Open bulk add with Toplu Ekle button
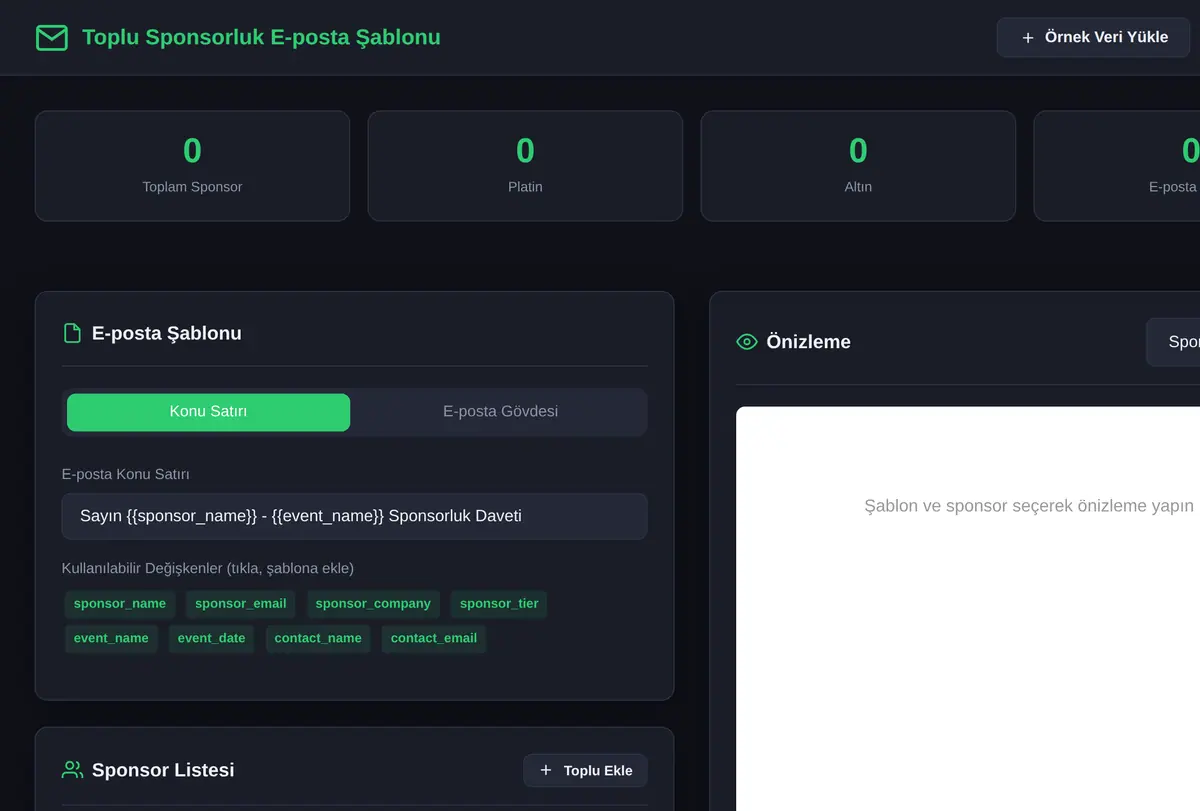This screenshot has height=811, width=1200. click(585, 771)
